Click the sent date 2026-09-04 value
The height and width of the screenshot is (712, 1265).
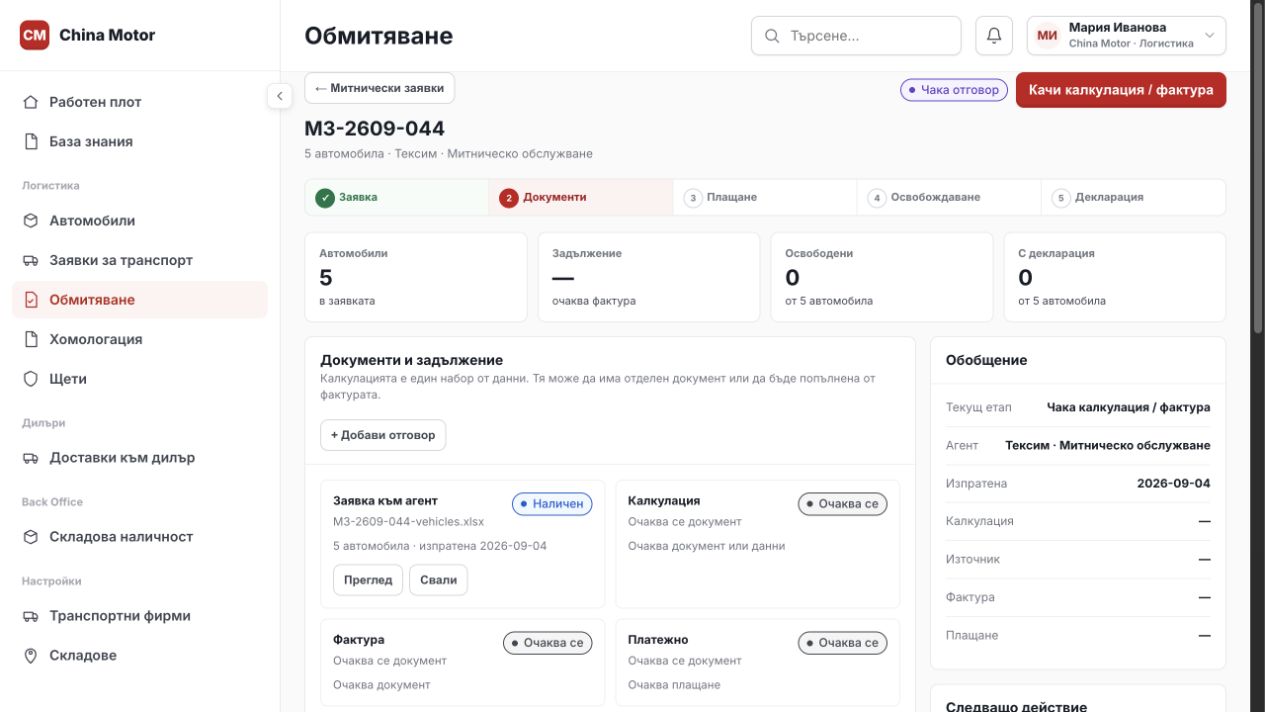pos(1173,484)
